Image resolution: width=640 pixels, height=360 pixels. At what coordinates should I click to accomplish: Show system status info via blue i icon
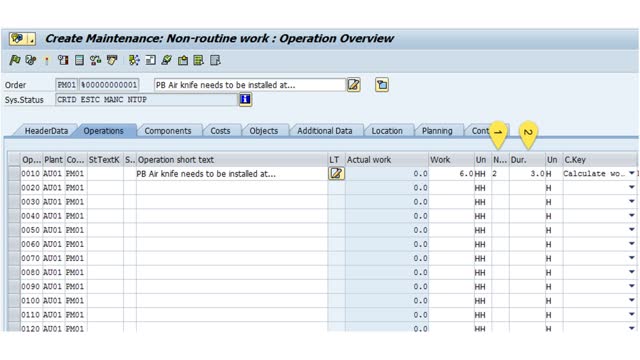click(245, 99)
